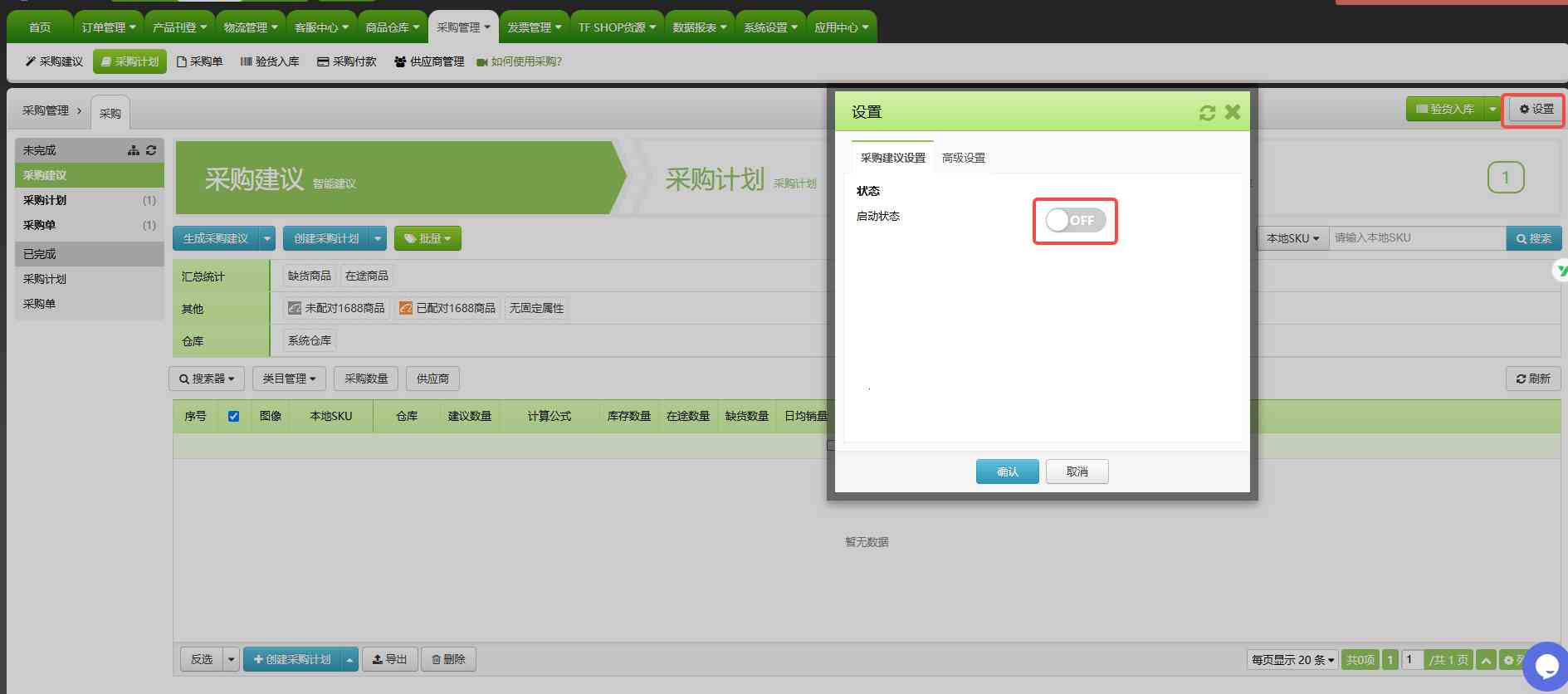Open the 订单管理 menu
The width and height of the screenshot is (1568, 694).
[x=109, y=27]
